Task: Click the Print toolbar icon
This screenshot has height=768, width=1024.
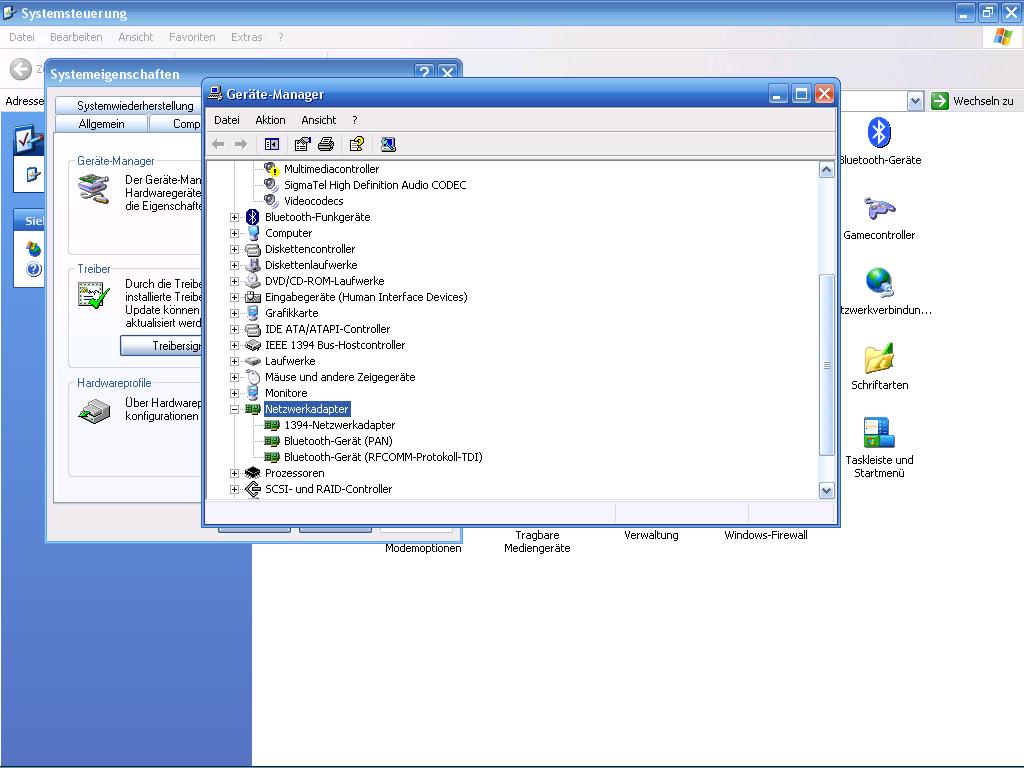Action: [325, 144]
